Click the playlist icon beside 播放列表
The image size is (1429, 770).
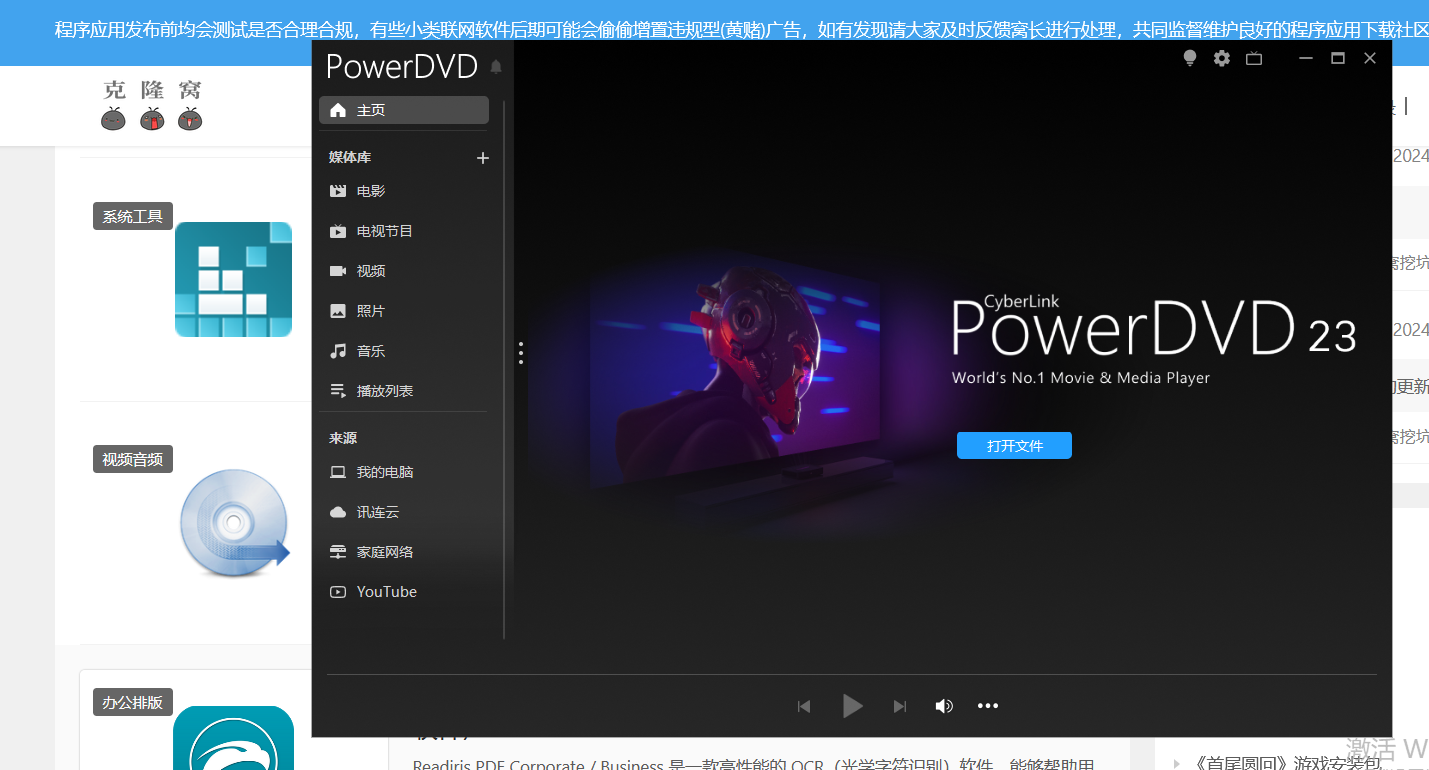pyautogui.click(x=338, y=391)
